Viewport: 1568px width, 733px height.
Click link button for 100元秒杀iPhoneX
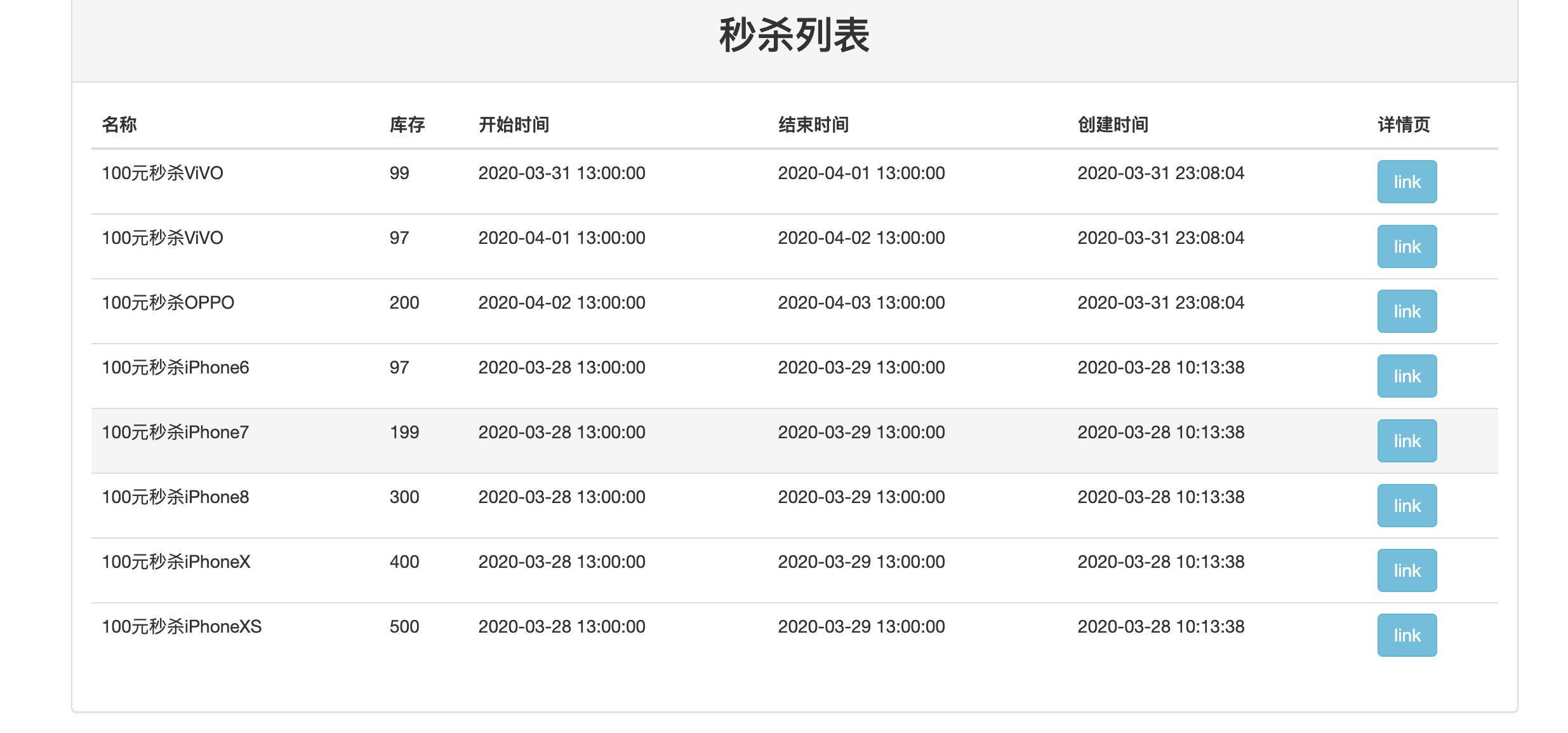click(x=1406, y=570)
